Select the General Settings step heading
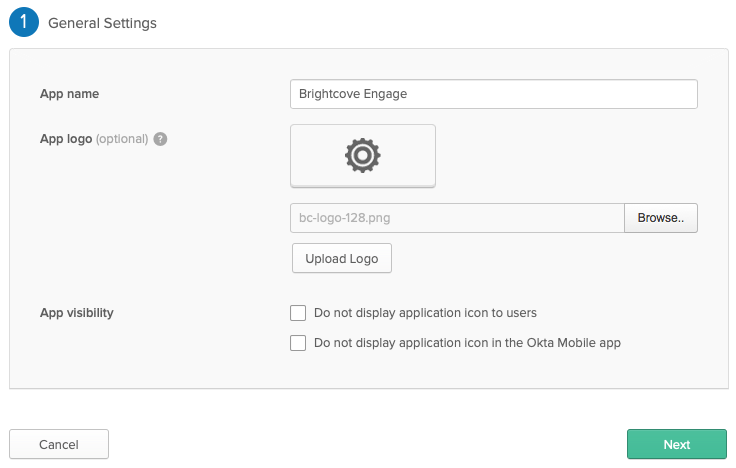The image size is (736, 468). pyautogui.click(x=102, y=23)
